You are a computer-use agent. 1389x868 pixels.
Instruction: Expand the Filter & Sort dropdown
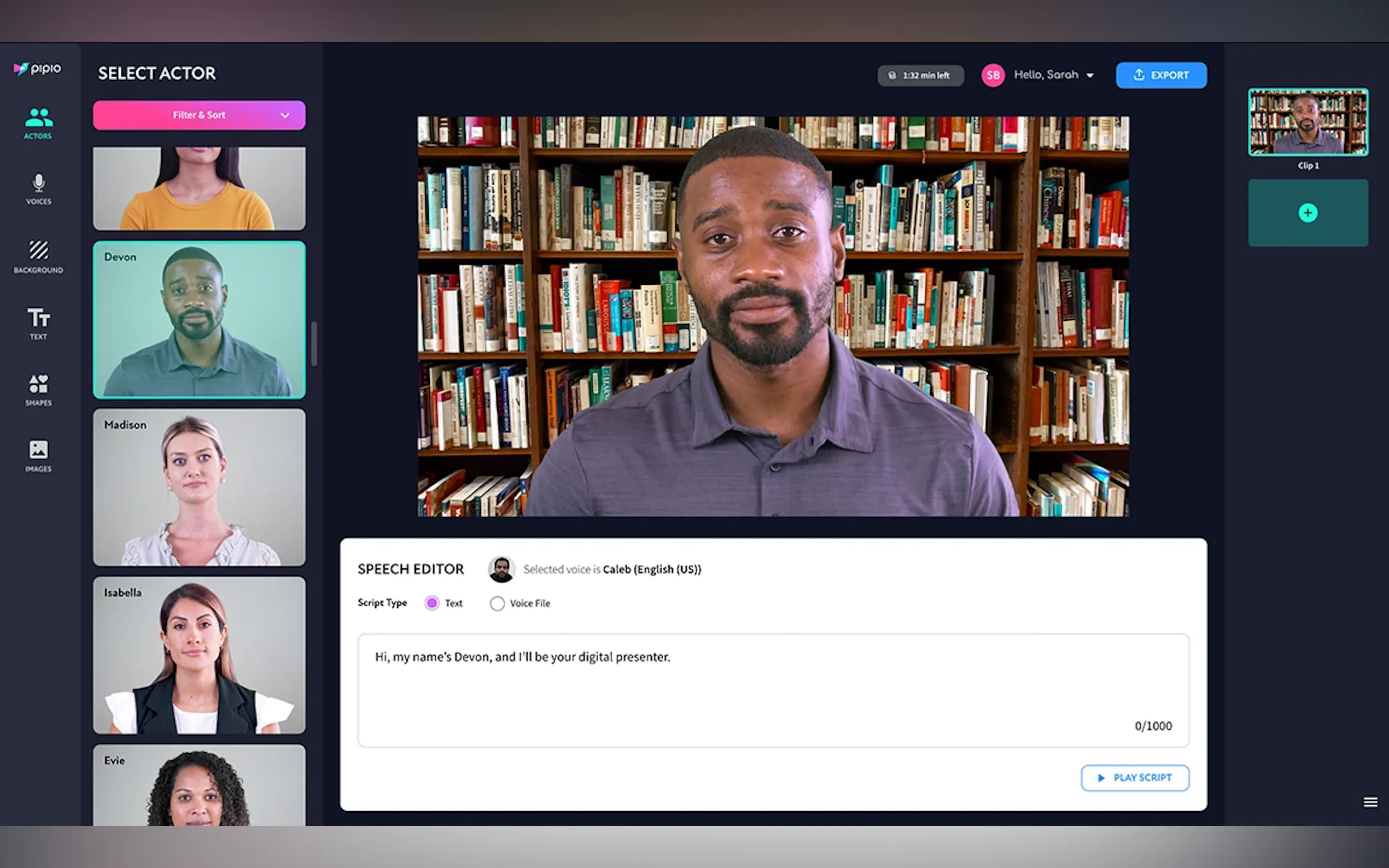199,115
